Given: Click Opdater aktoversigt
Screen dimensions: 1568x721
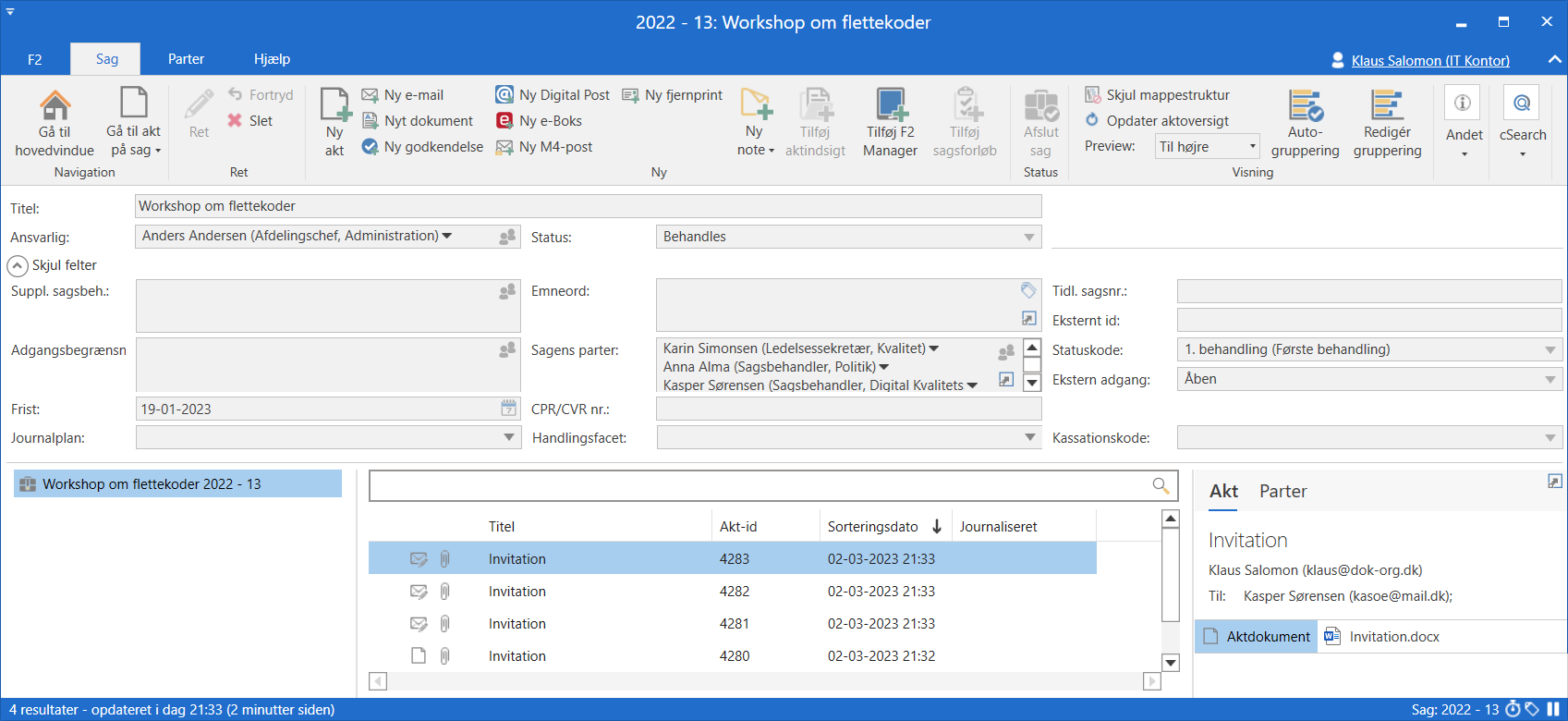Looking at the screenshot, I should pyautogui.click(x=1157, y=120).
